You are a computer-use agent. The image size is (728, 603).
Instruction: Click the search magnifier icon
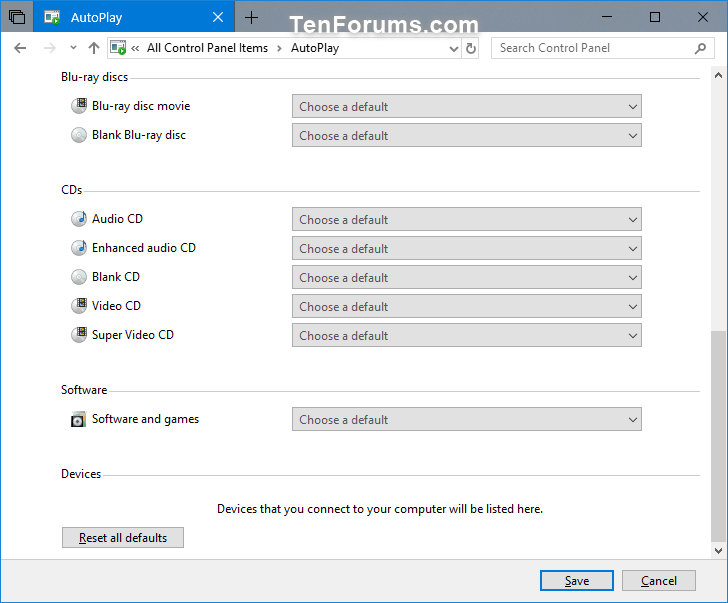(700, 48)
